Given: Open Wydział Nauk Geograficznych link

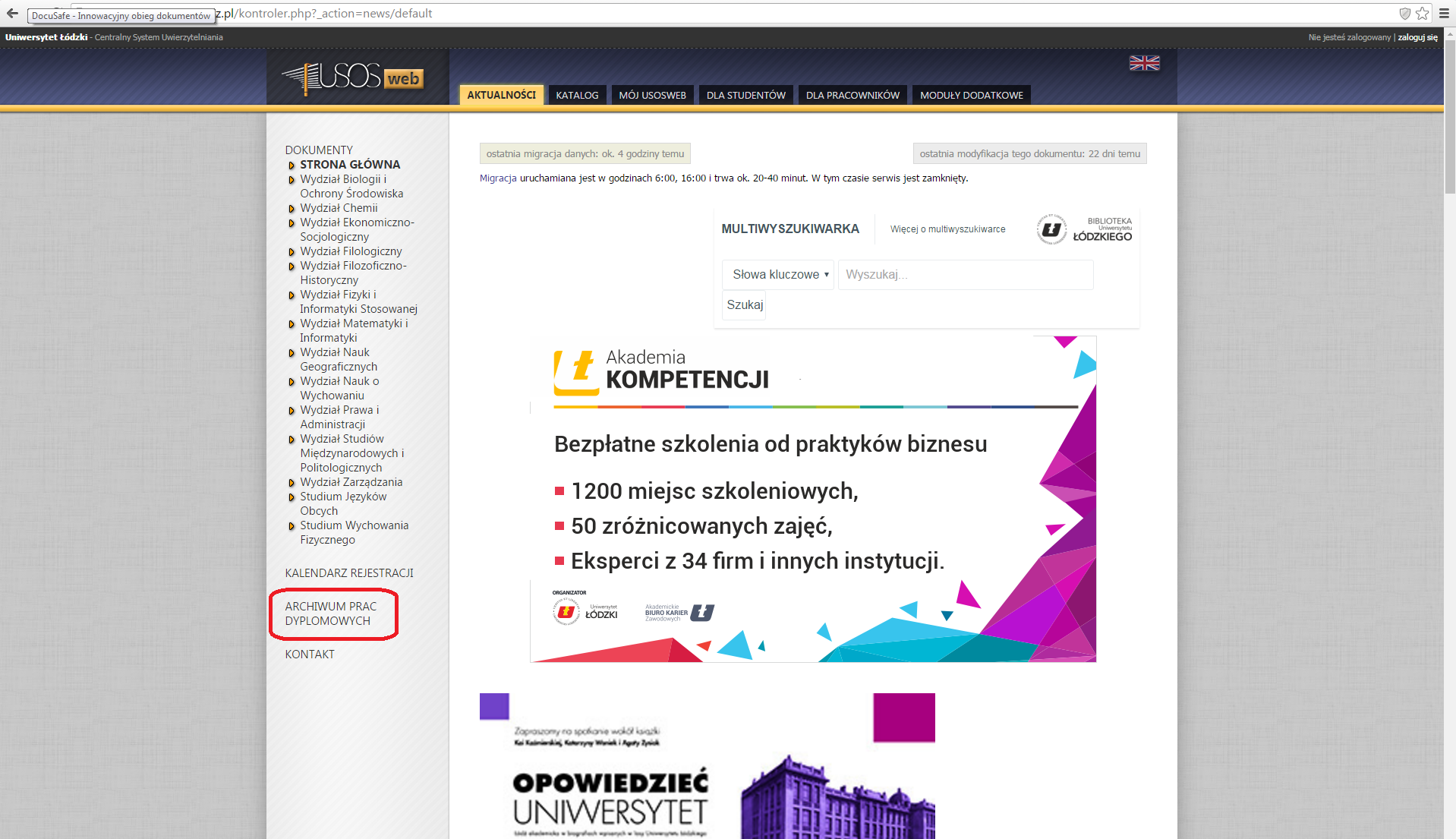Looking at the screenshot, I should coord(339,359).
